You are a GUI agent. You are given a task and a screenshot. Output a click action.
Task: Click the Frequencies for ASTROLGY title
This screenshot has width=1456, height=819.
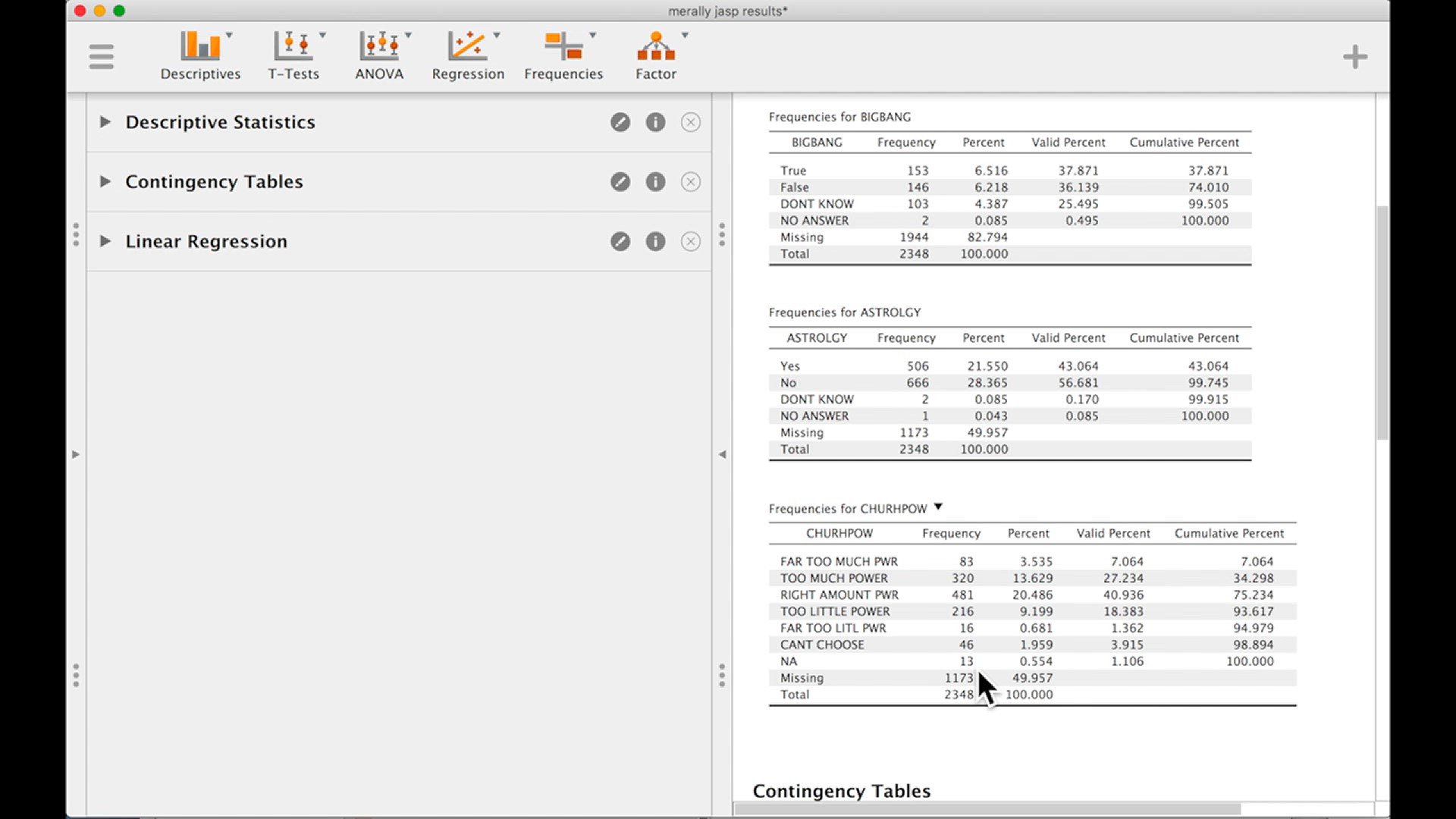[844, 312]
